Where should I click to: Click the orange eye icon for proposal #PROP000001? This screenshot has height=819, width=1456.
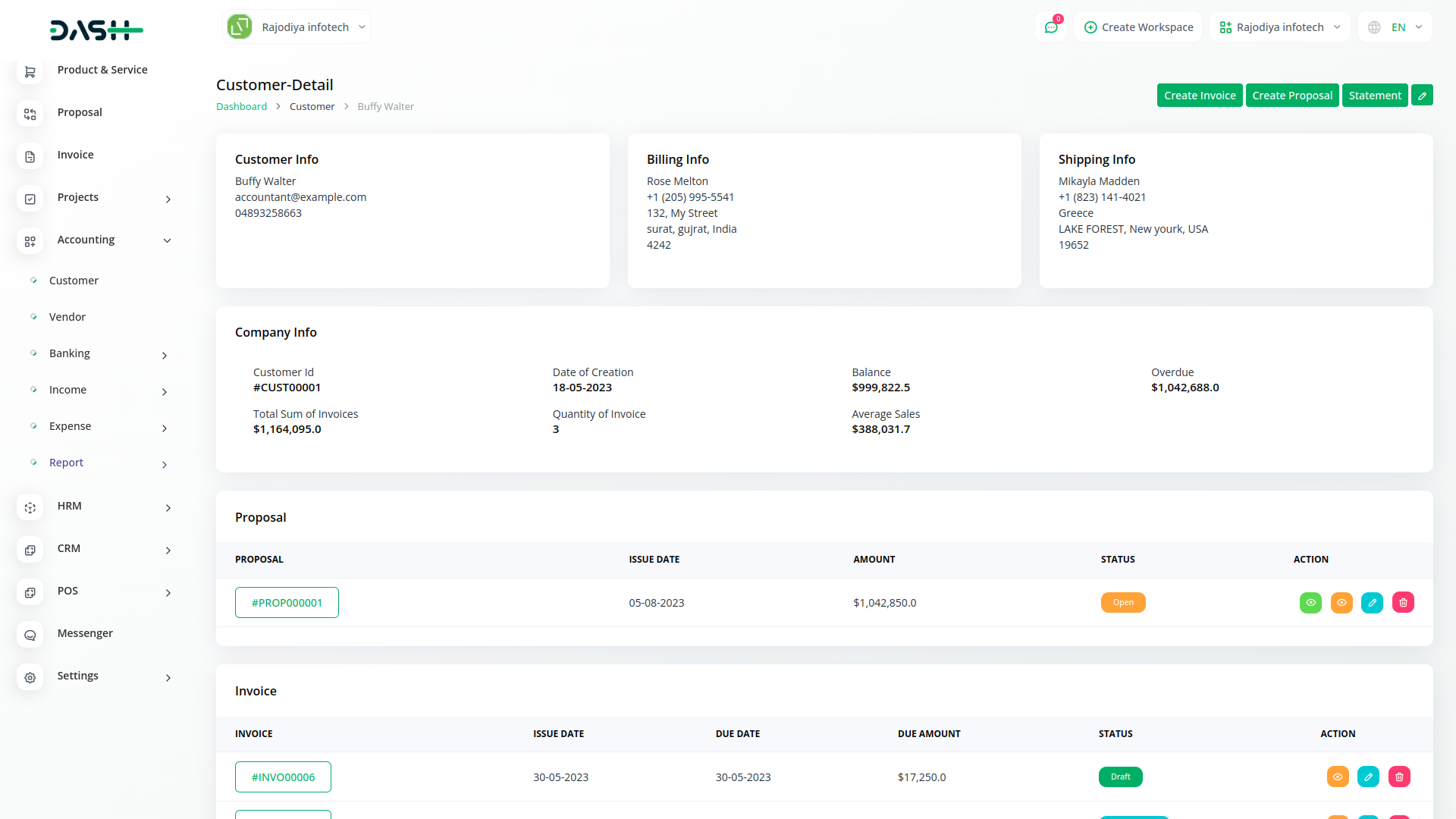tap(1341, 602)
